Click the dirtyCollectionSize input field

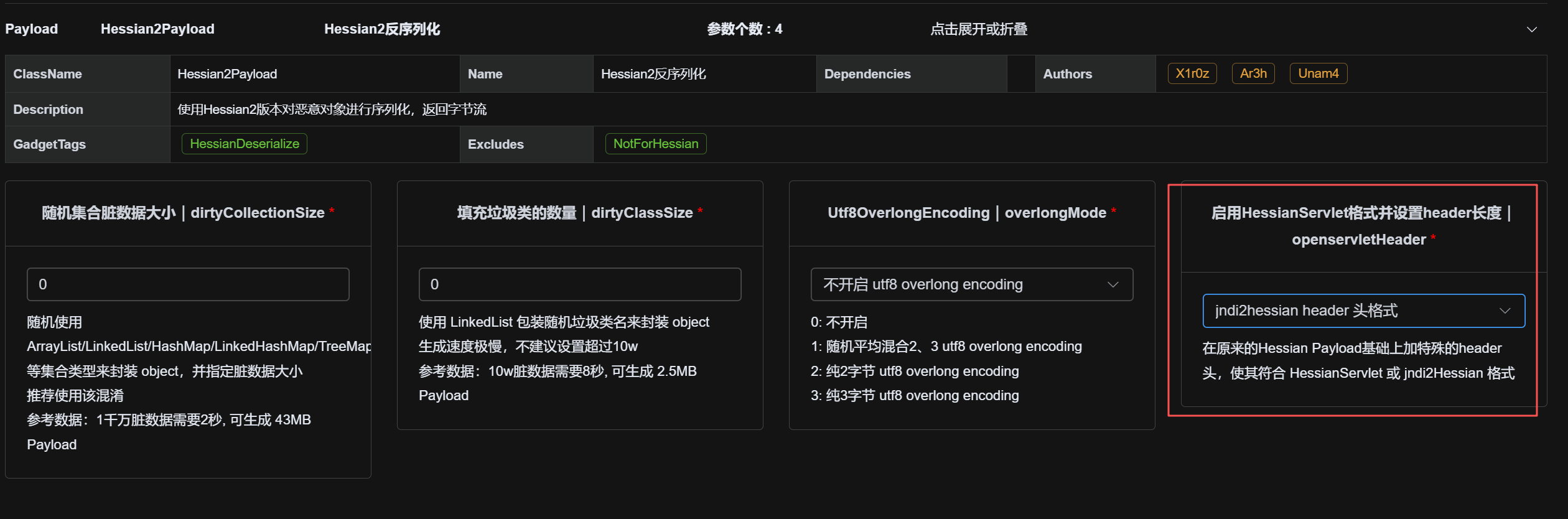(x=188, y=284)
